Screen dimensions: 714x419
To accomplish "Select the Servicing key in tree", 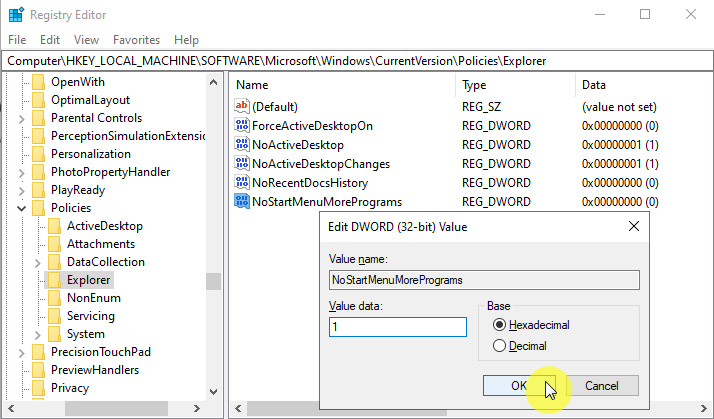I will 90,316.
